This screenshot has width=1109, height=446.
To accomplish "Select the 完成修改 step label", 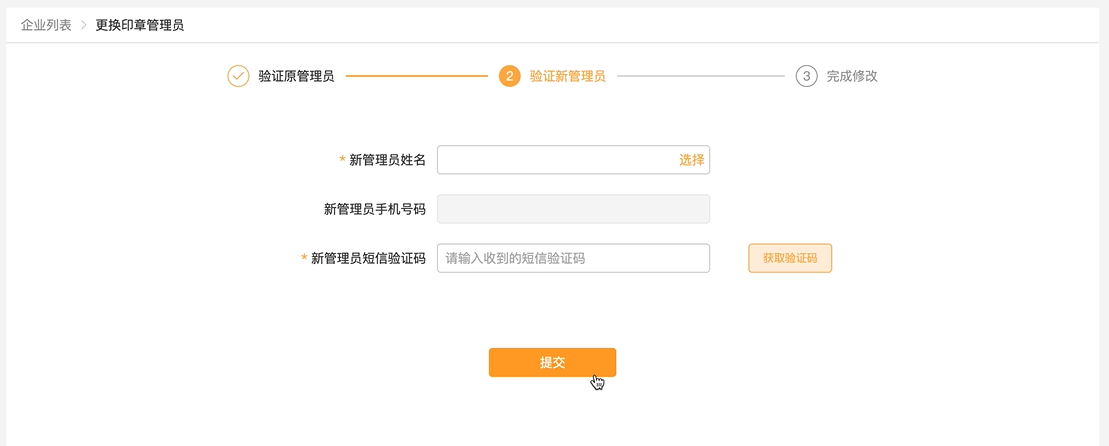I will coord(852,76).
